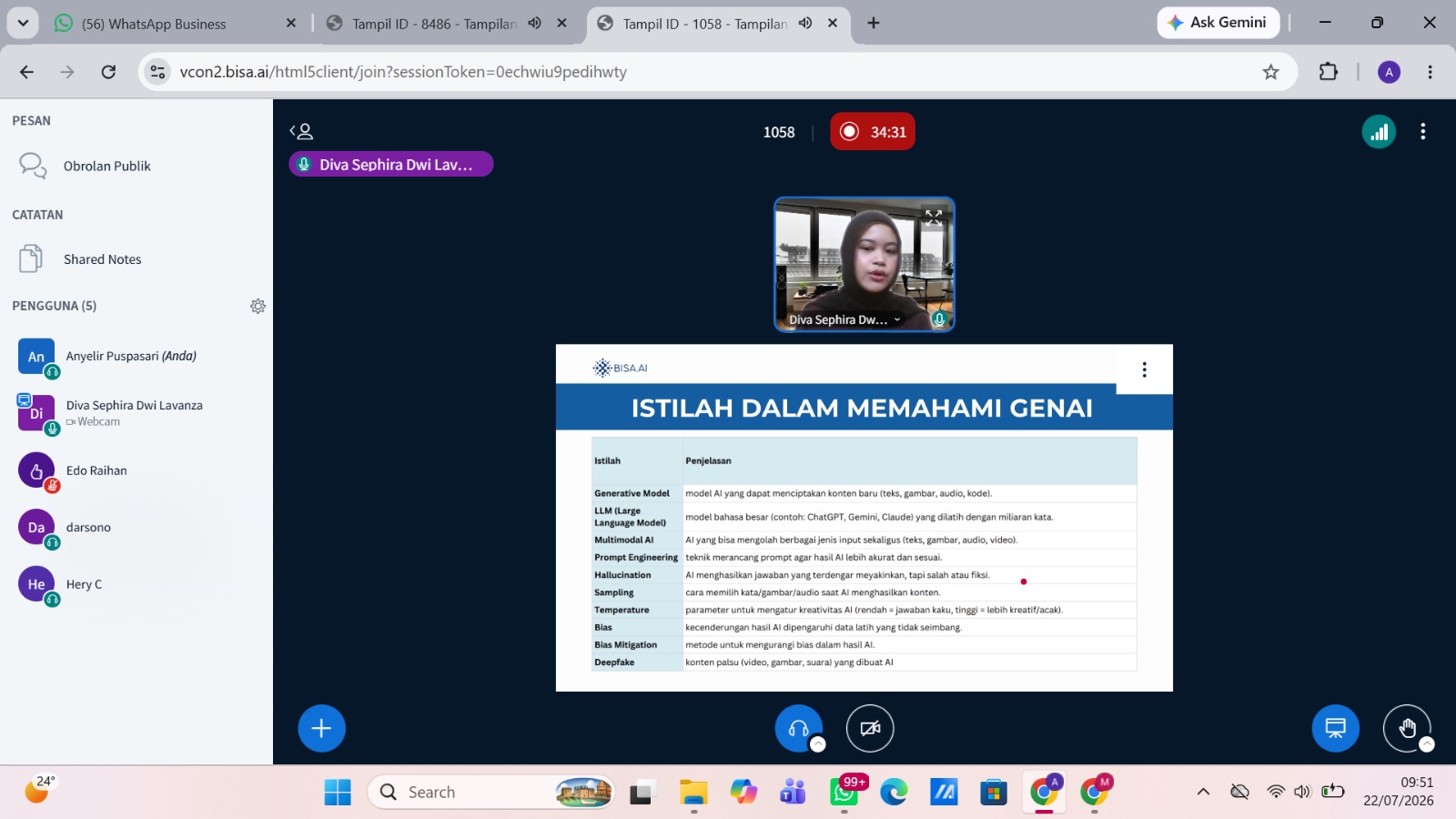Click the Prompt Engineering term

coord(636,558)
